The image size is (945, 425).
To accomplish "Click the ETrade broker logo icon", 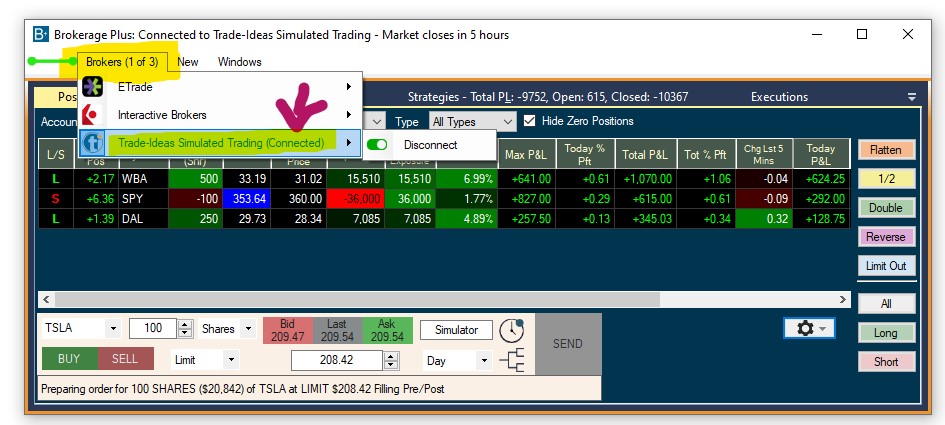I will click(93, 87).
